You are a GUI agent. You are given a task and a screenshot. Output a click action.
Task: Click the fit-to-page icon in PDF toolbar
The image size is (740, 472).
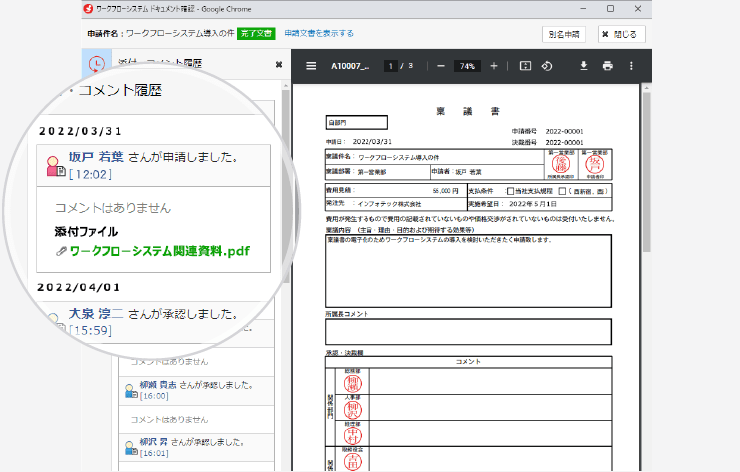(x=525, y=66)
